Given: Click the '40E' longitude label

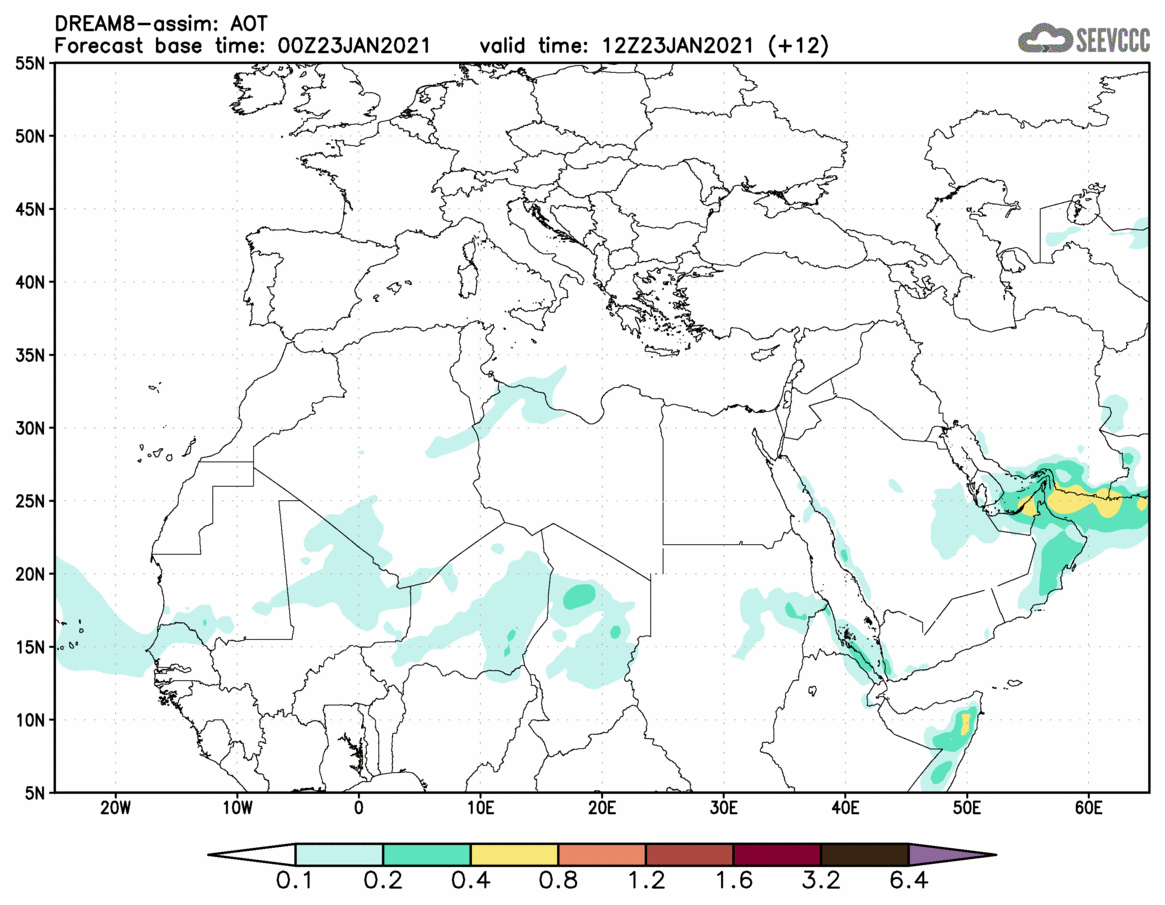Looking at the screenshot, I should [x=846, y=808].
